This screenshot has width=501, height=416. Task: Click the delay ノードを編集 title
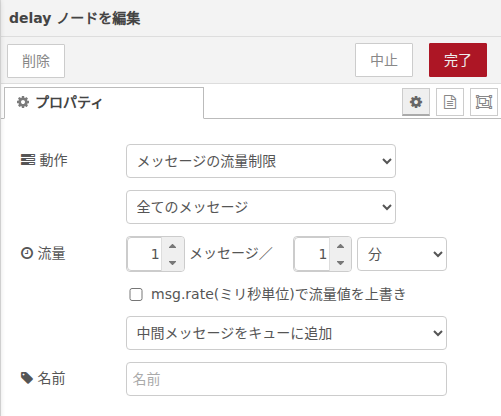(x=75, y=18)
